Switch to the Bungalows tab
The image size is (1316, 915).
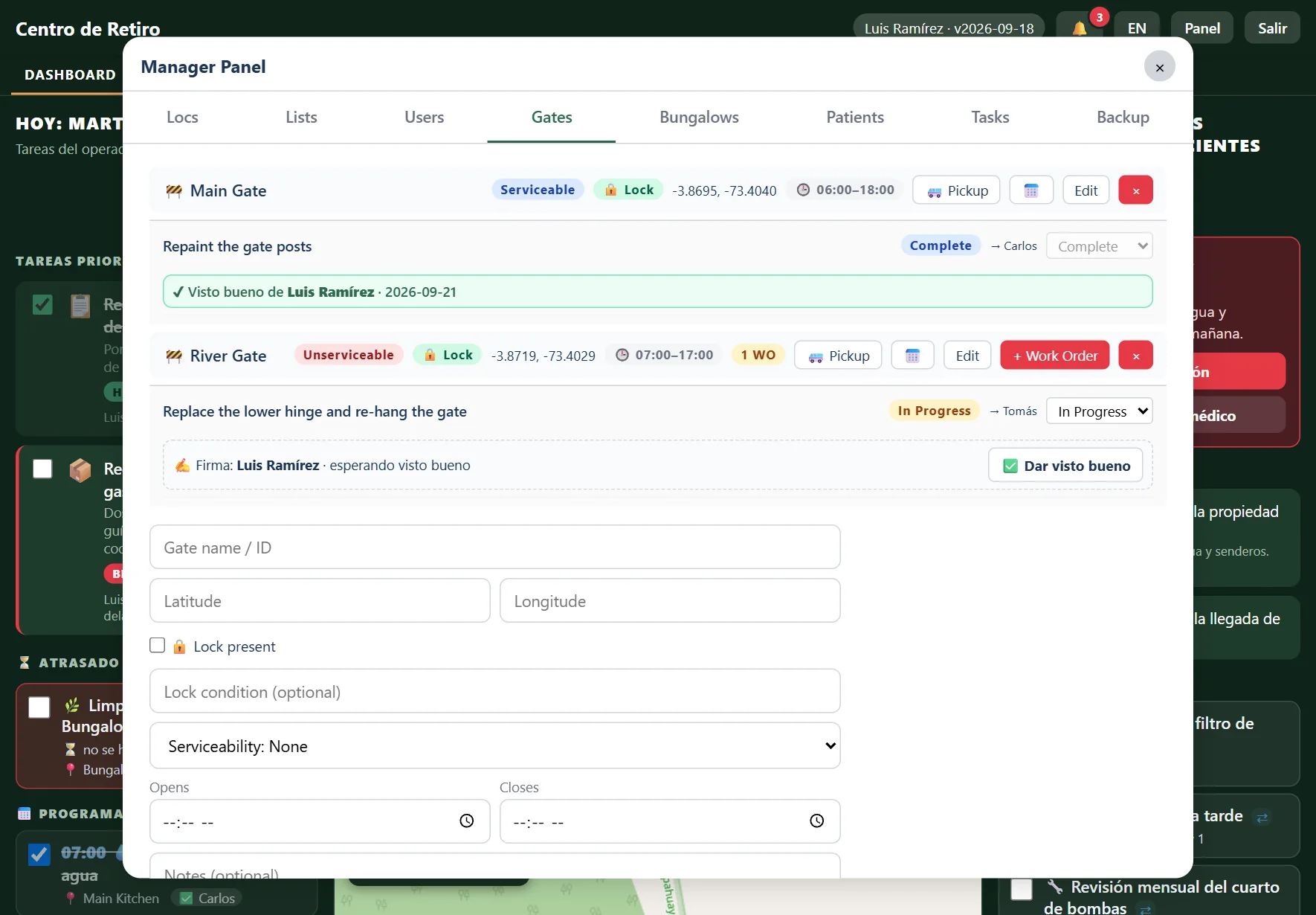pyautogui.click(x=699, y=117)
